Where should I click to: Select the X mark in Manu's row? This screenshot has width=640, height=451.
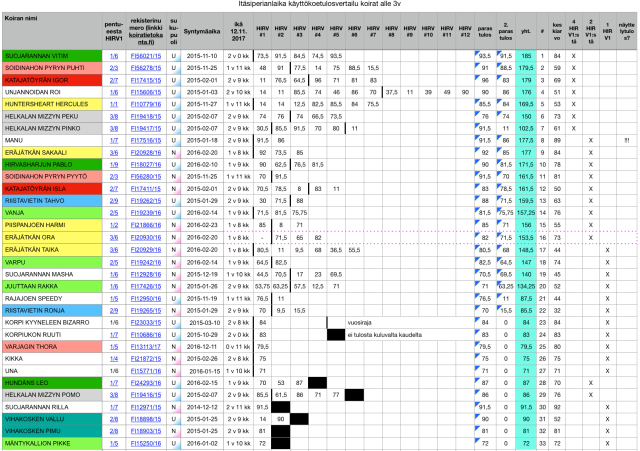590,138
